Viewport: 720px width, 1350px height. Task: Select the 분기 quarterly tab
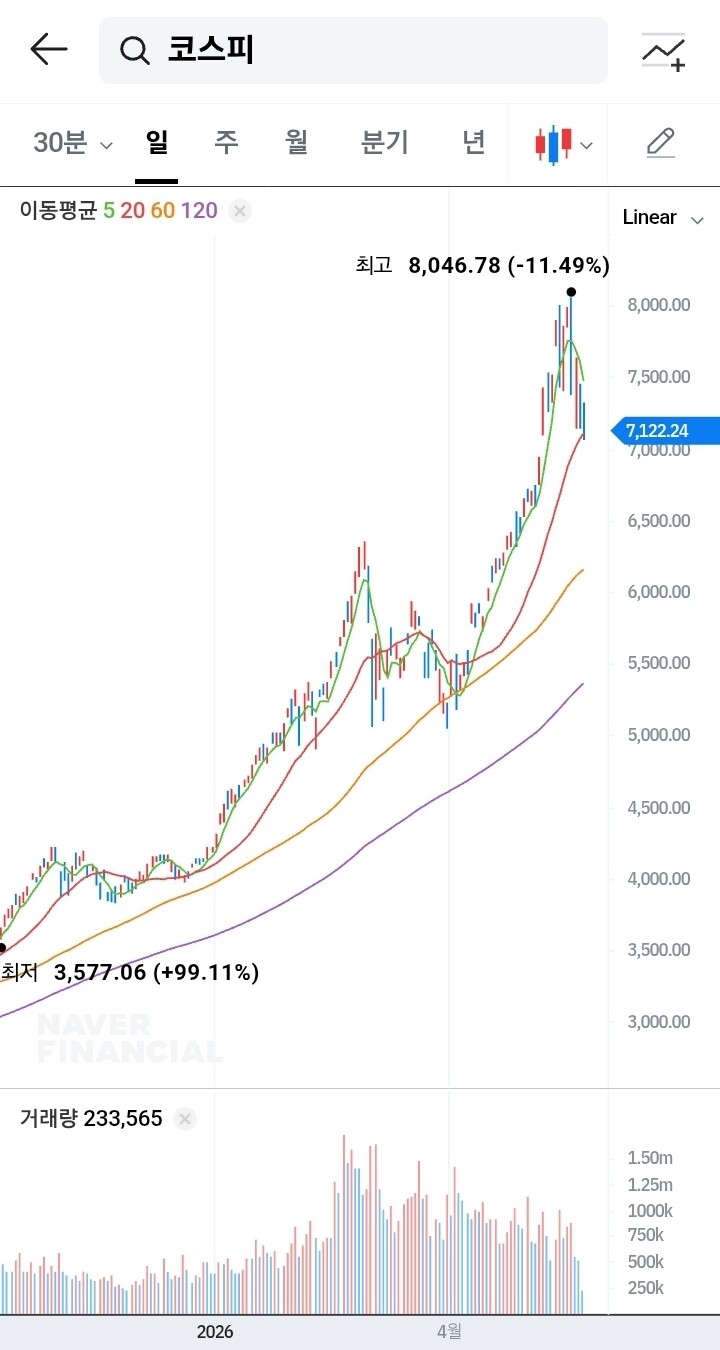[x=385, y=143]
